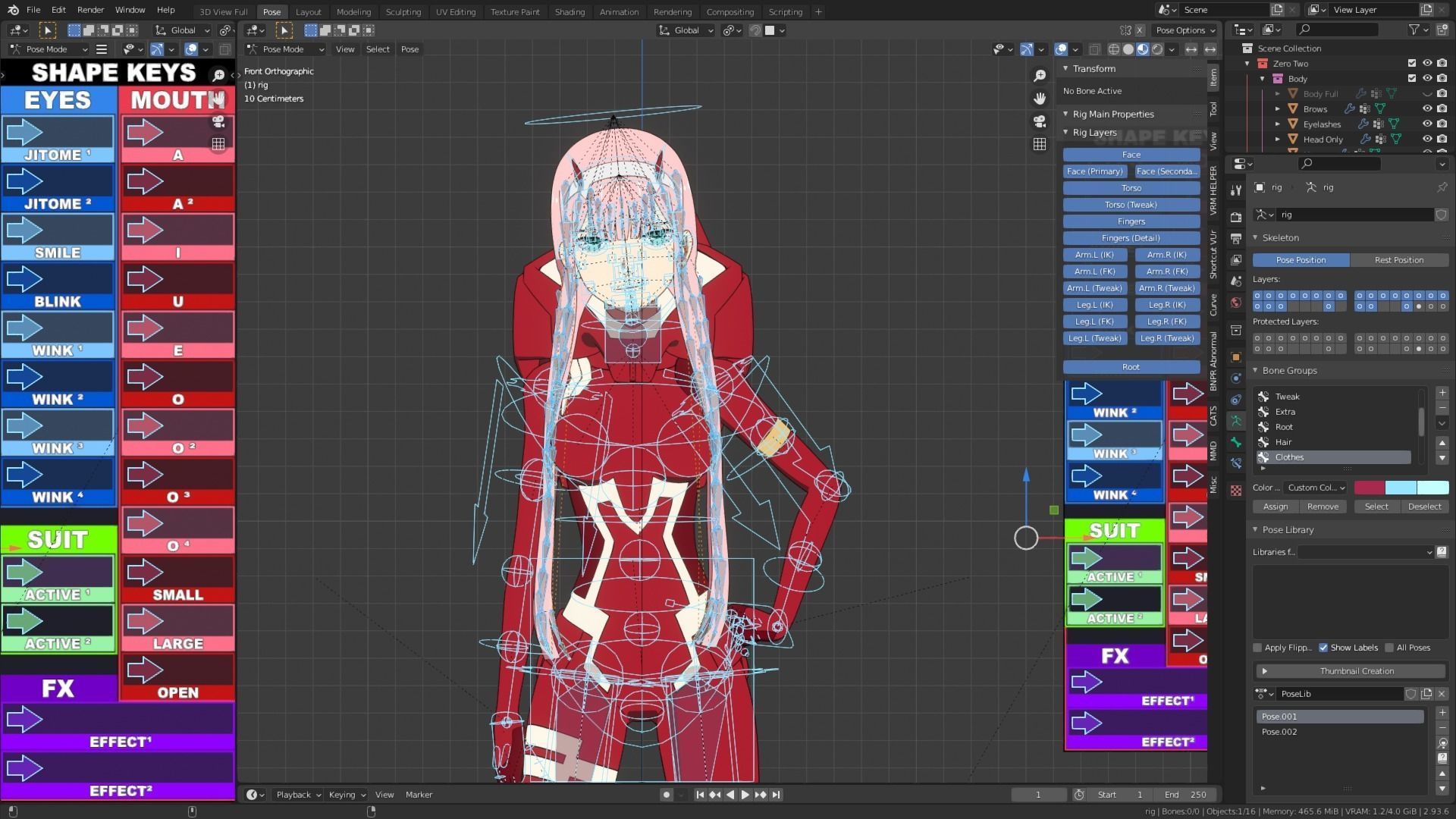The image size is (1456, 819).
Task: Click the pan hand gizmo in the viewport
Action: [1040, 99]
